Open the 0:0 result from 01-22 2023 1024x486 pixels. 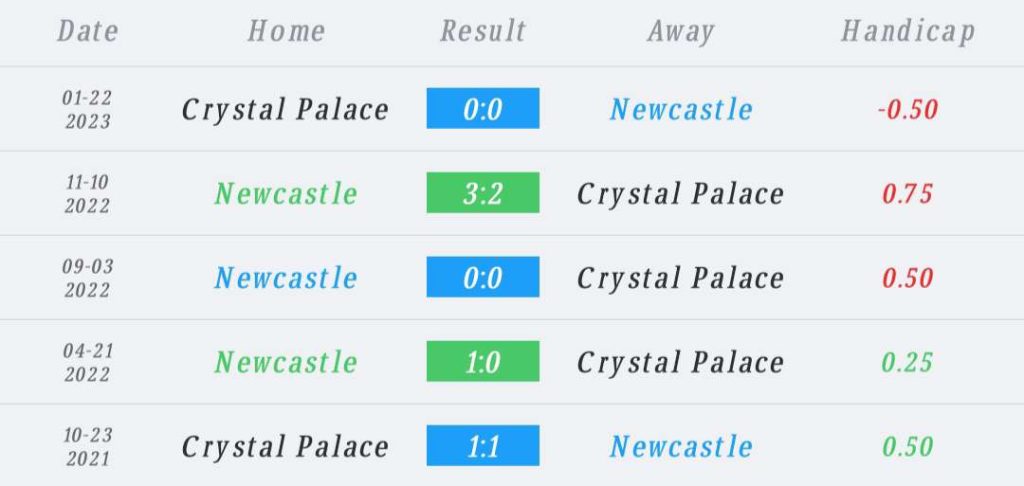483,108
